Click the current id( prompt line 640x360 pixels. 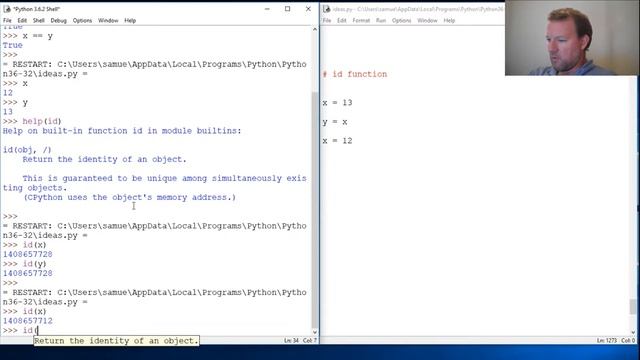point(20,330)
